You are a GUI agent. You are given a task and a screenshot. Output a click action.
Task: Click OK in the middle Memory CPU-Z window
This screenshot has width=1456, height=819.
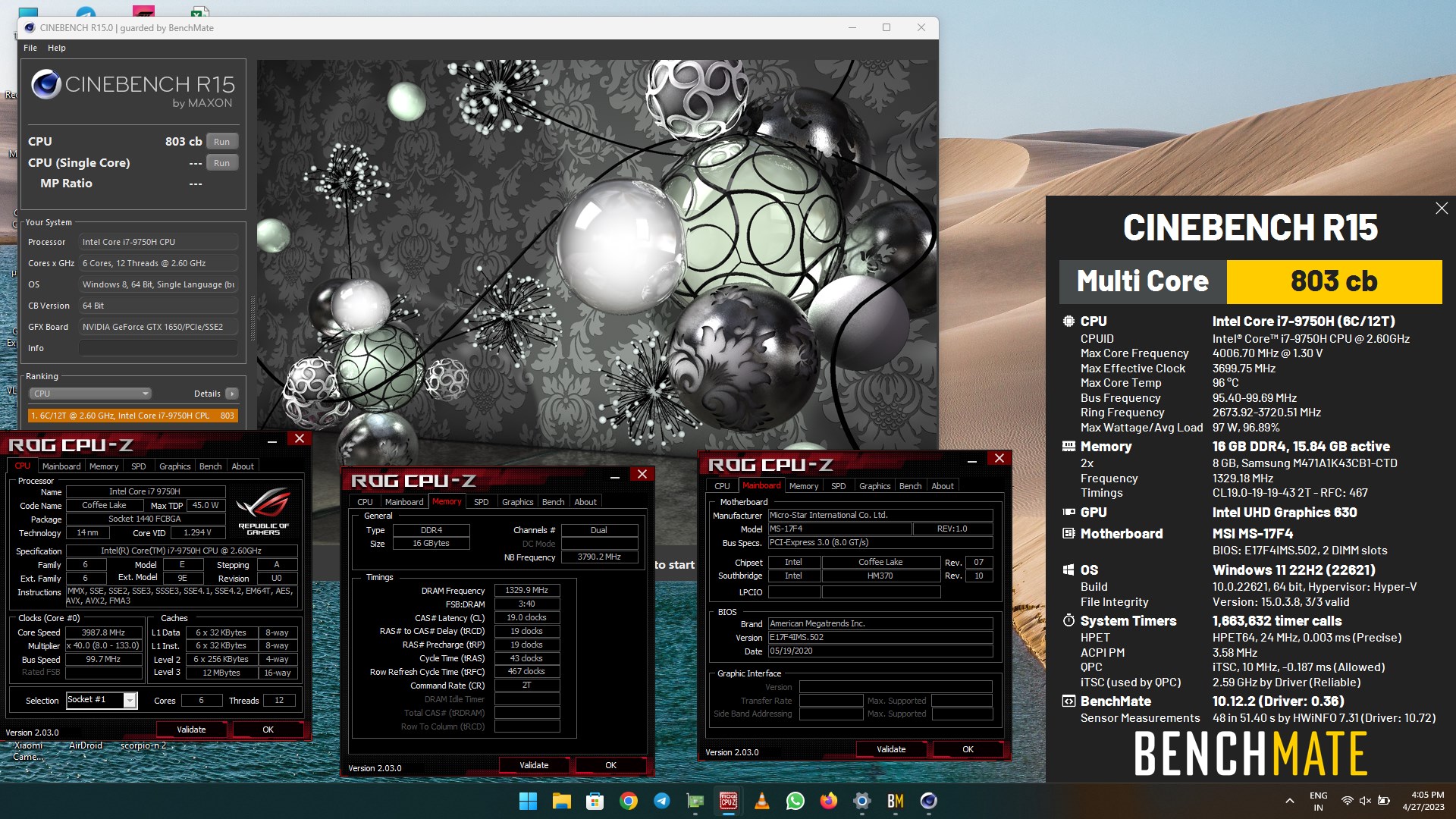tap(610, 765)
